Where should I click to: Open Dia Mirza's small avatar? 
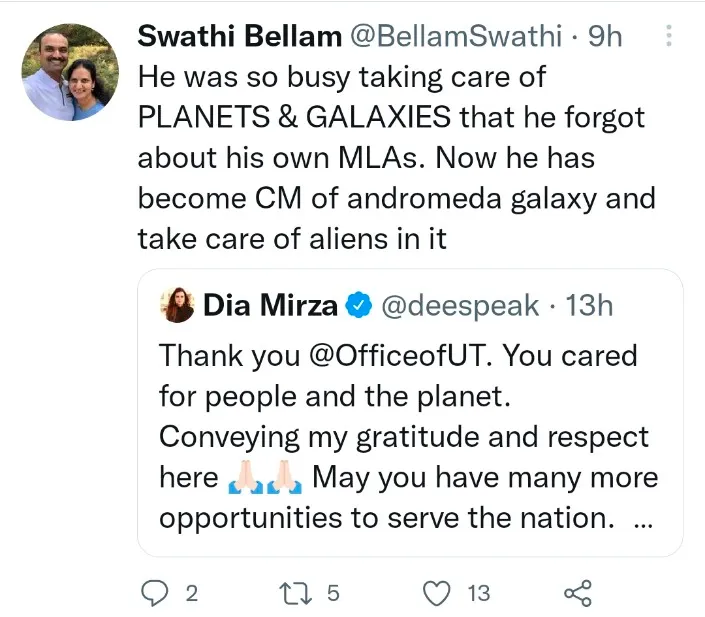pos(177,305)
